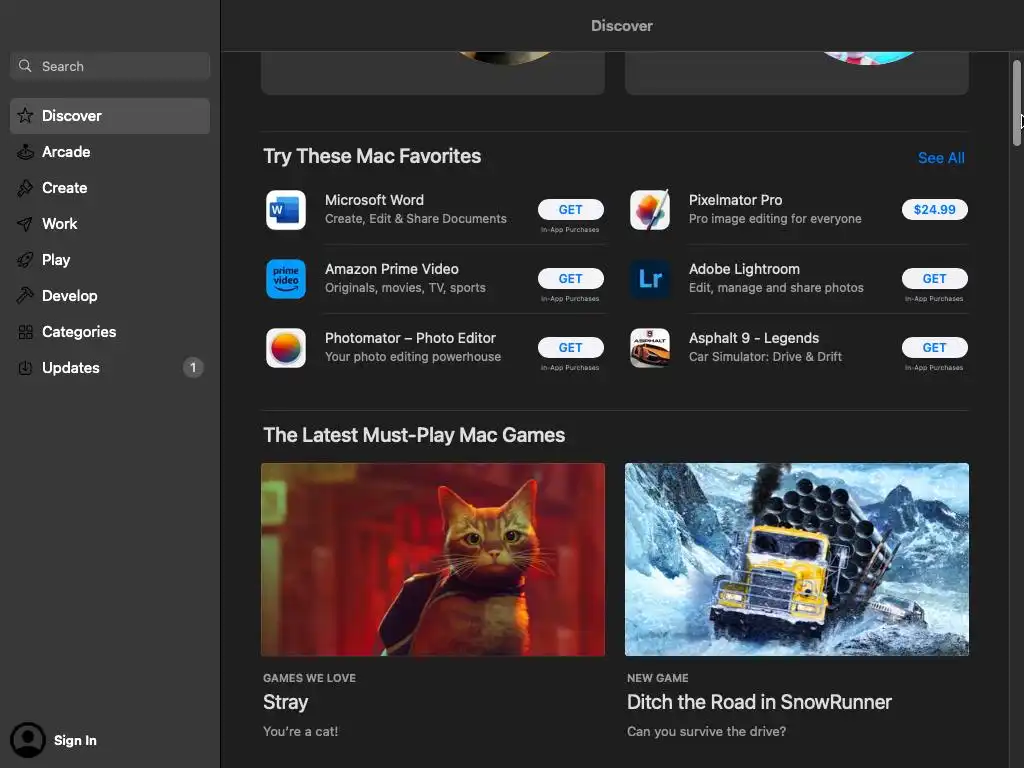1024x768 pixels.
Task: Click the user avatar icon beside Sign In
Action: coord(27,740)
